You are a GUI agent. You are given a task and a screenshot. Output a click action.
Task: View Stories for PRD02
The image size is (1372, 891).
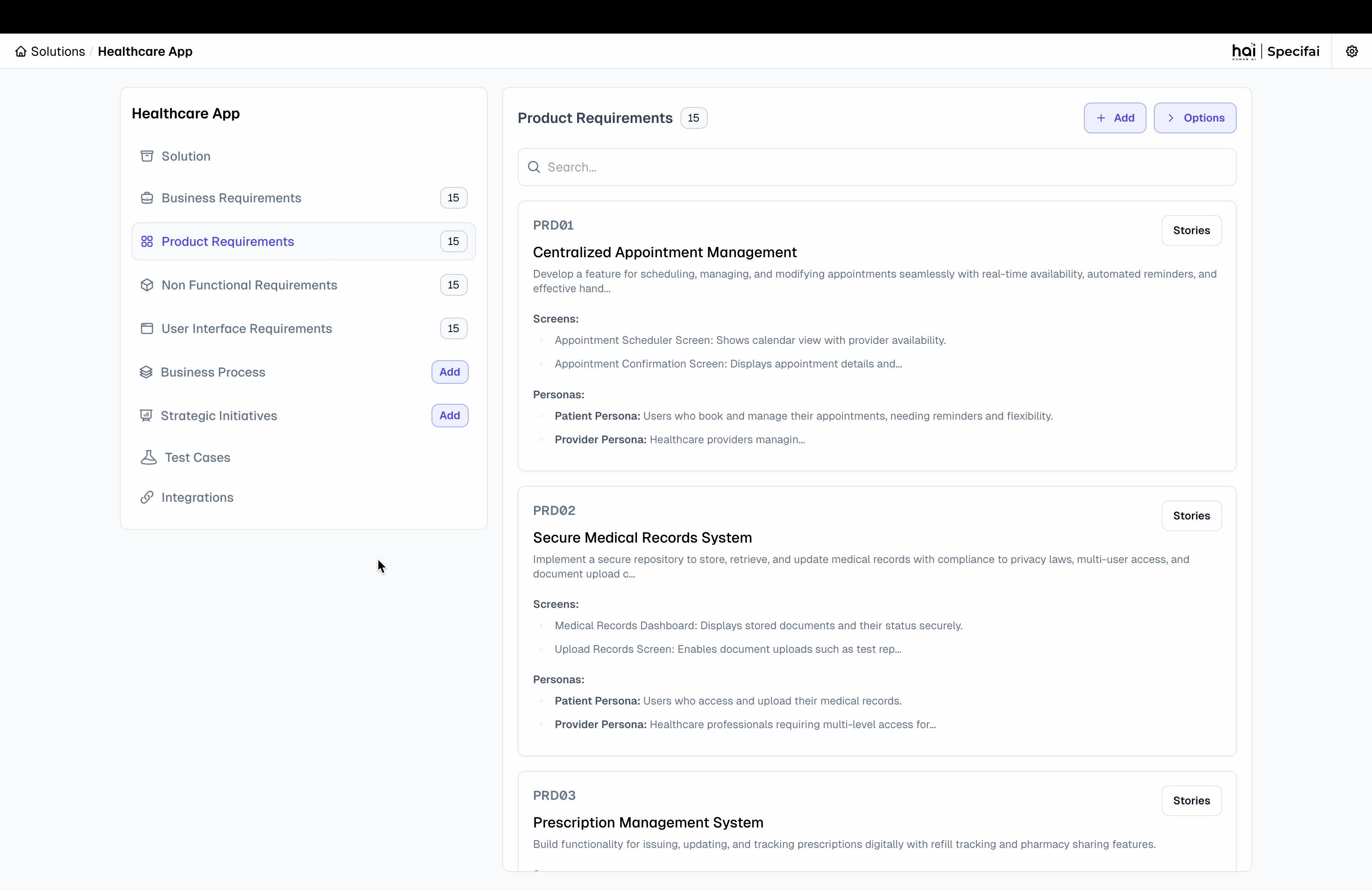click(x=1191, y=516)
